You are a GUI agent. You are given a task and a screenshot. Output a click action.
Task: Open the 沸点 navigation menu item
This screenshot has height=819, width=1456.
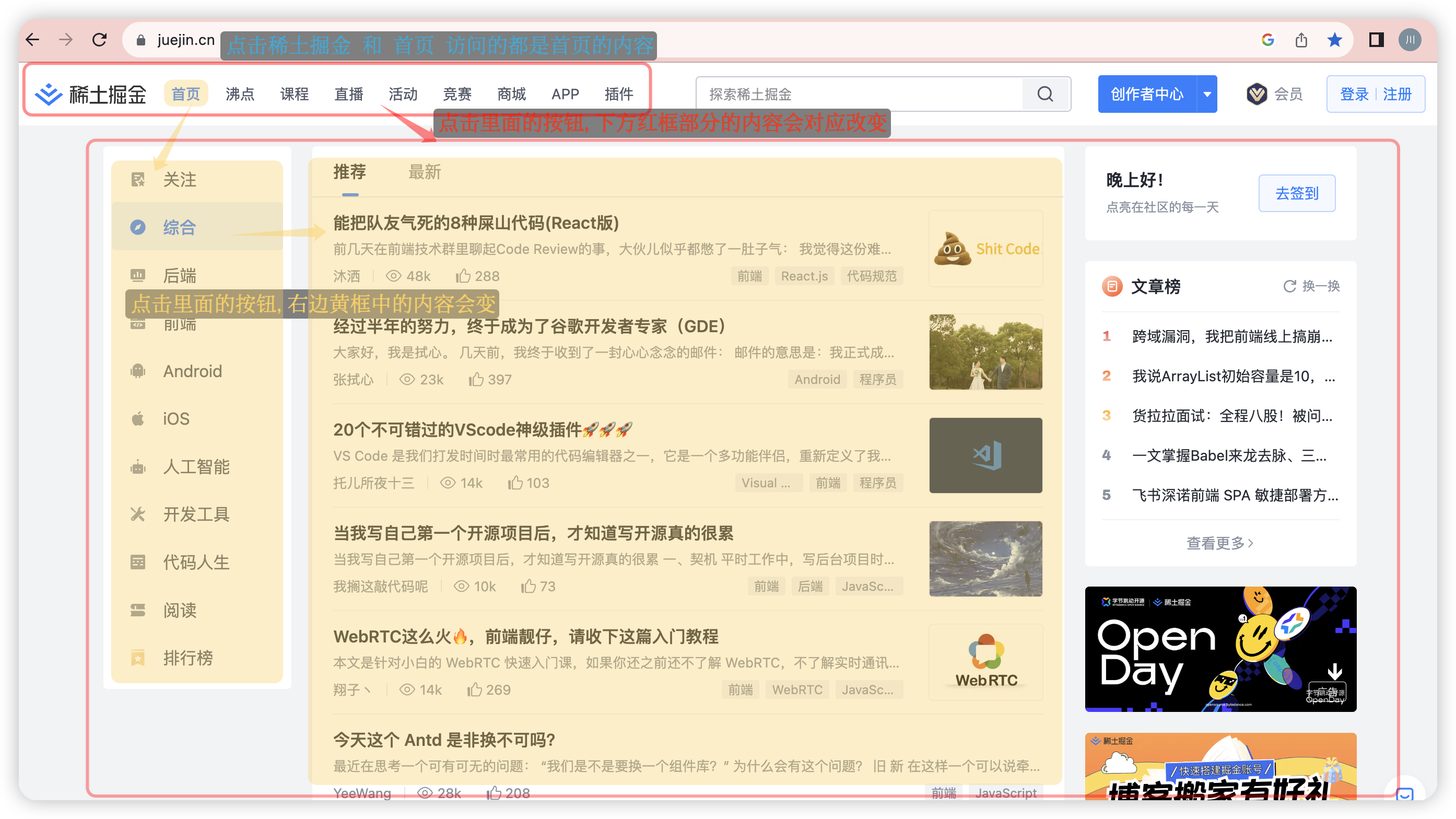[x=240, y=94]
